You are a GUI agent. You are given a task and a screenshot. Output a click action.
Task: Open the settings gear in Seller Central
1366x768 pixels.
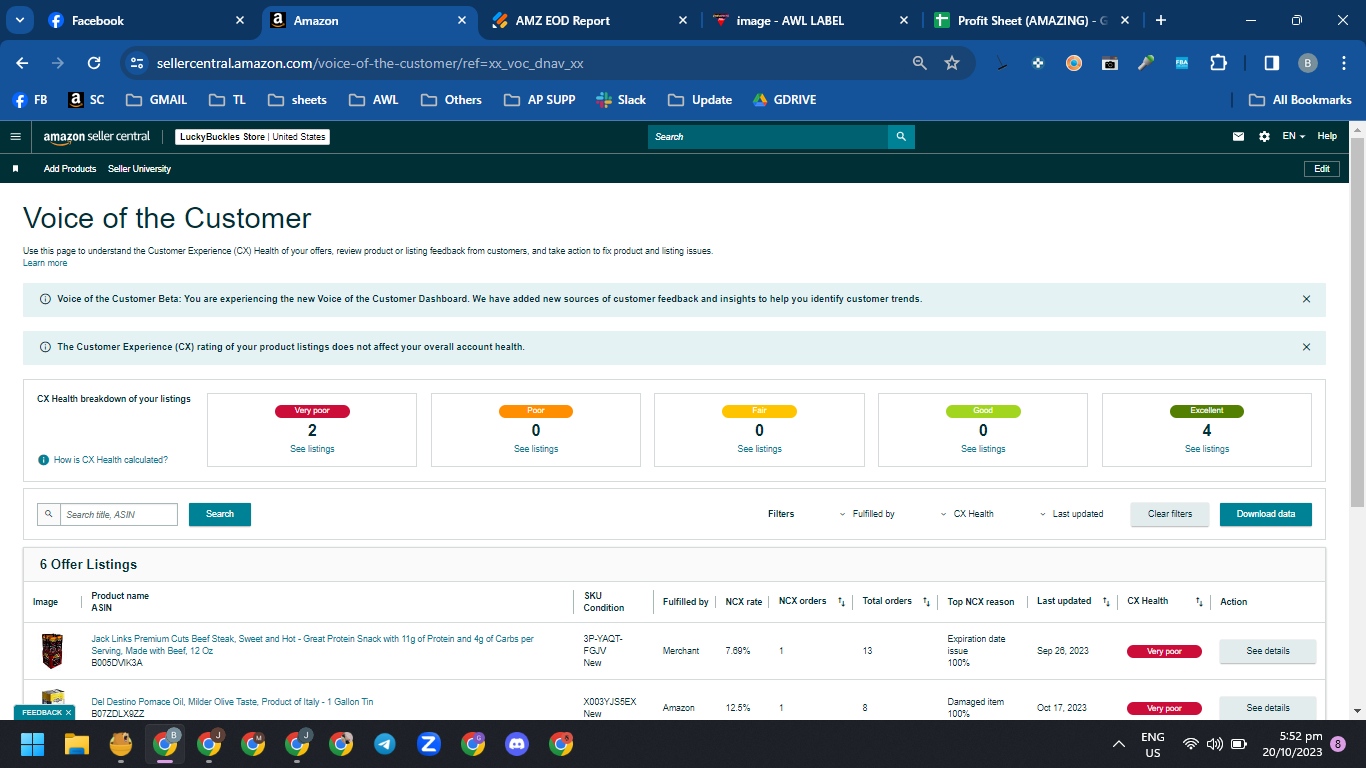[x=1264, y=137]
